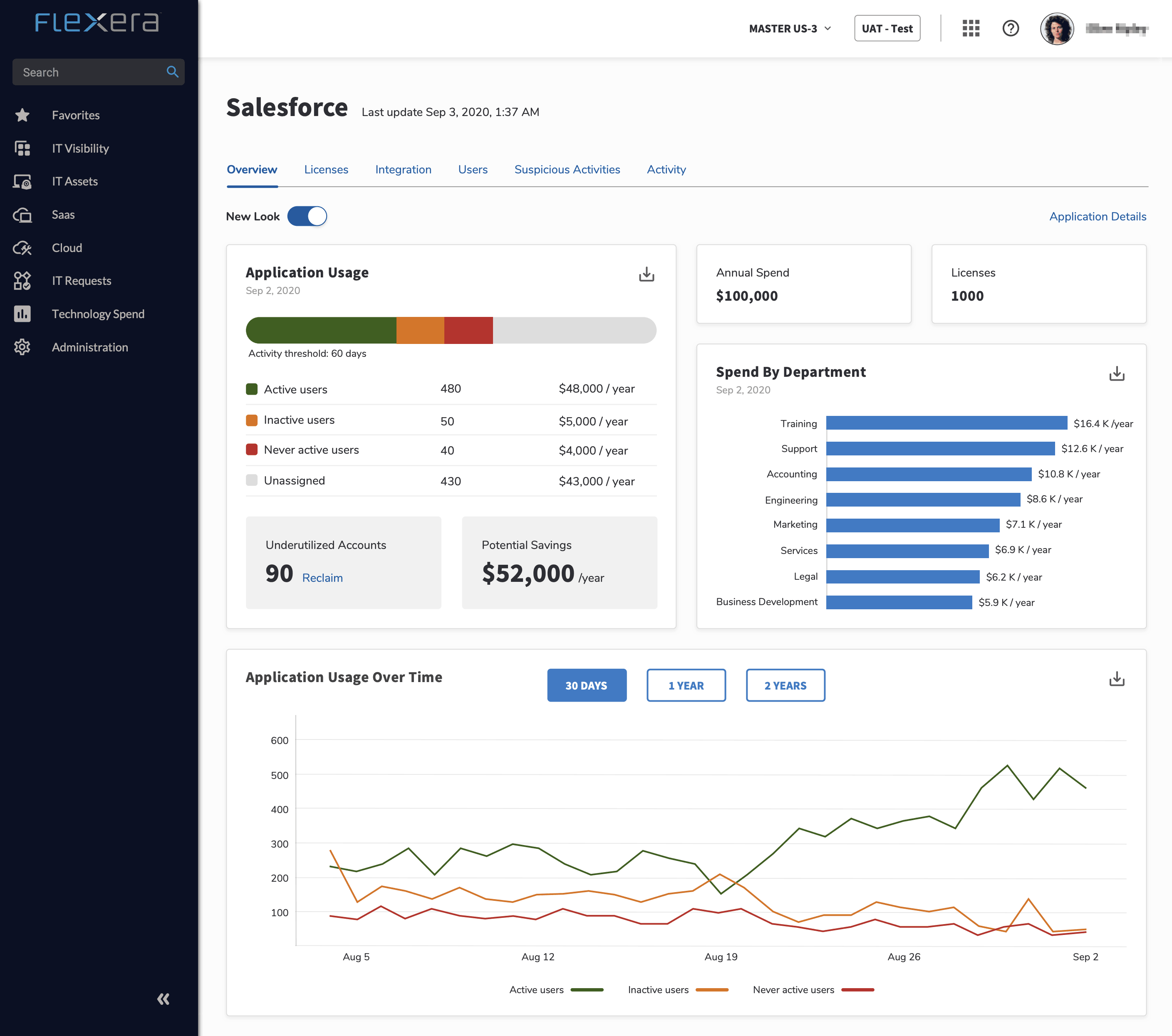This screenshot has height=1036, width=1172.
Task: Download Application Usage Over Time chart
Action: point(1117,680)
